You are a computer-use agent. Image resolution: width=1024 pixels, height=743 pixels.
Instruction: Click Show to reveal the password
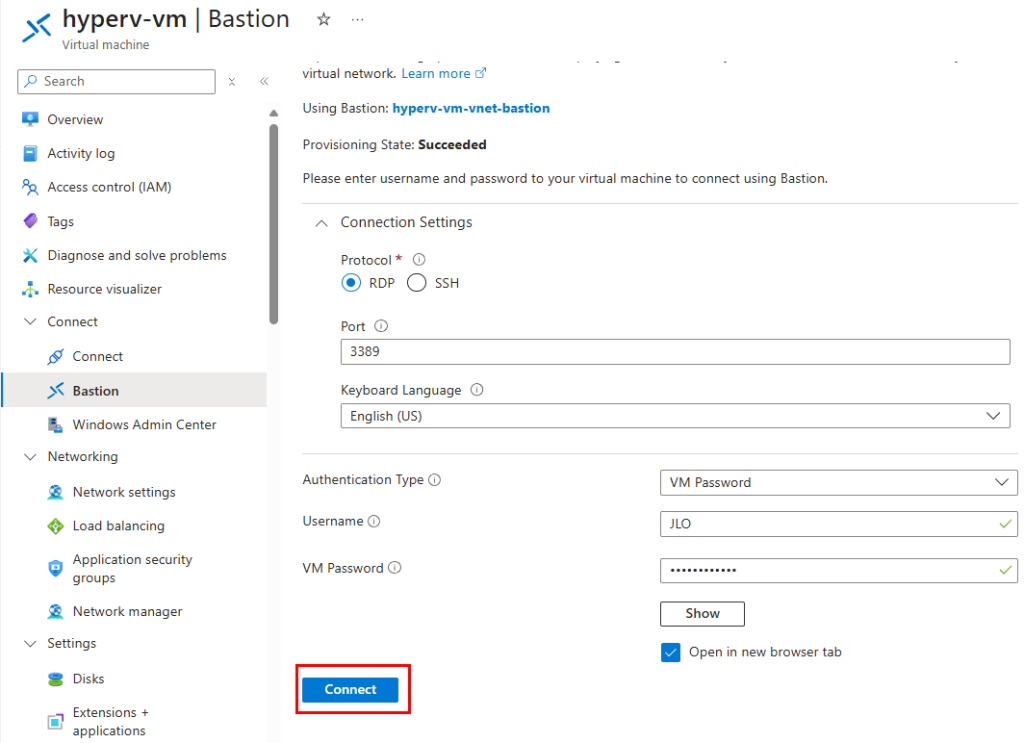point(702,614)
